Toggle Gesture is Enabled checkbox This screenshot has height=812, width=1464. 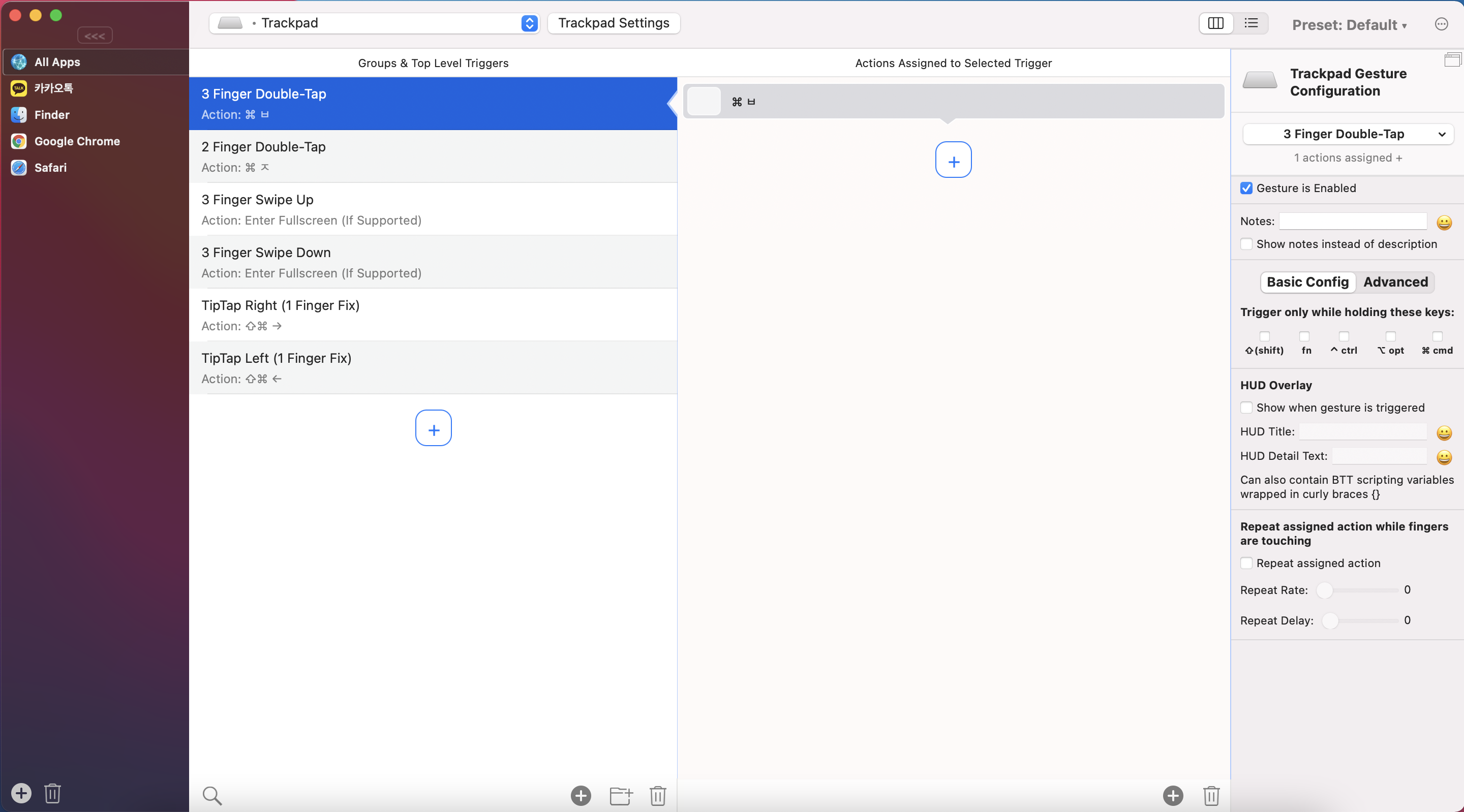pos(1246,188)
